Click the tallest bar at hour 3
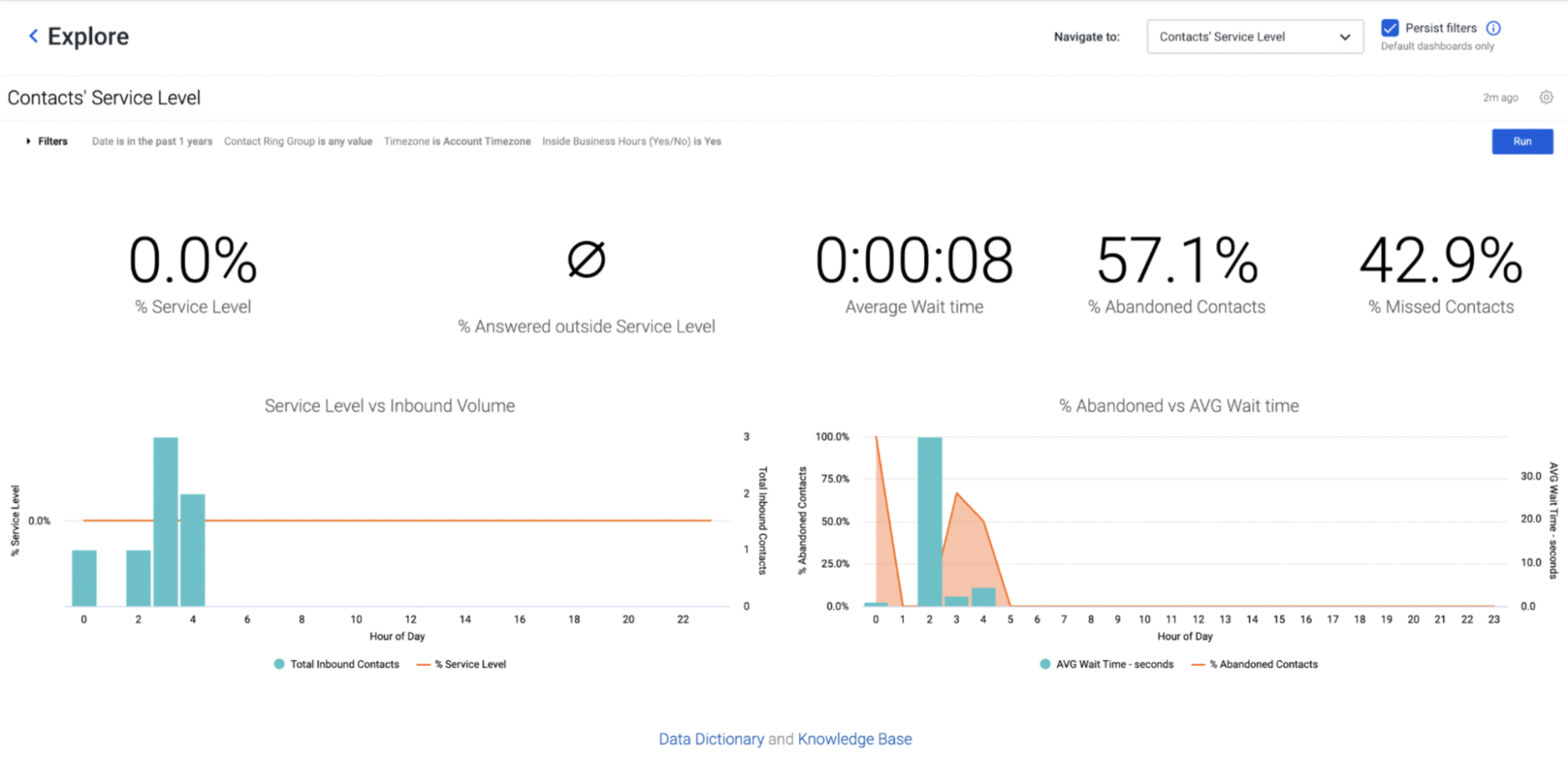The height and width of the screenshot is (761, 1568). (165, 521)
